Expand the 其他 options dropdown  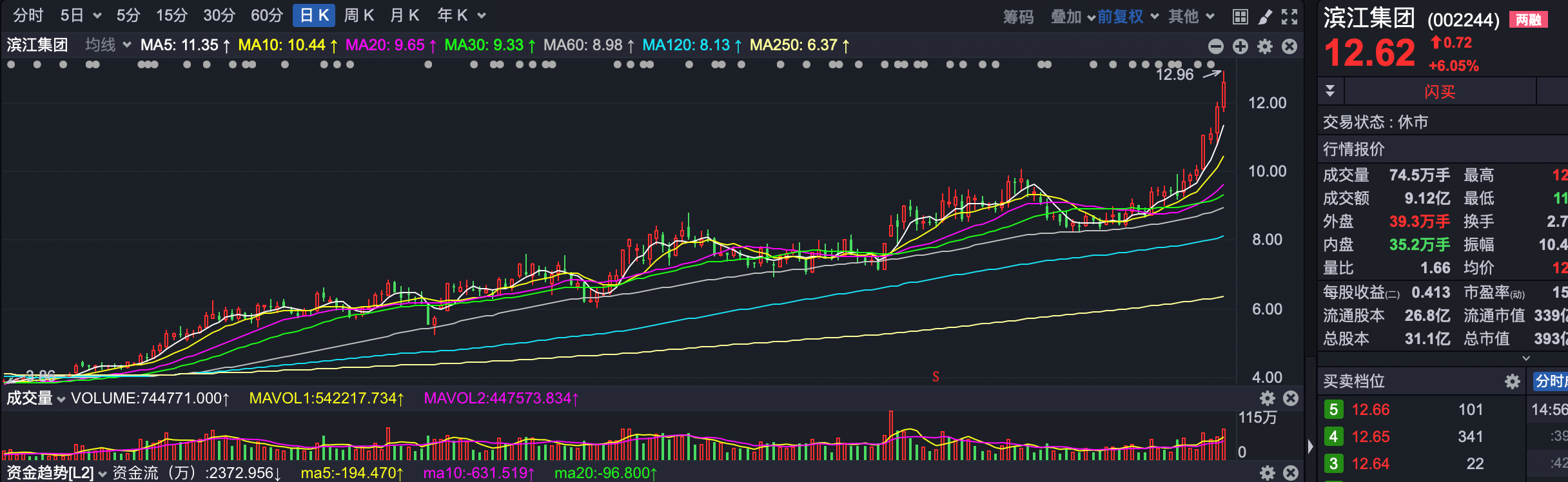(x=1191, y=17)
